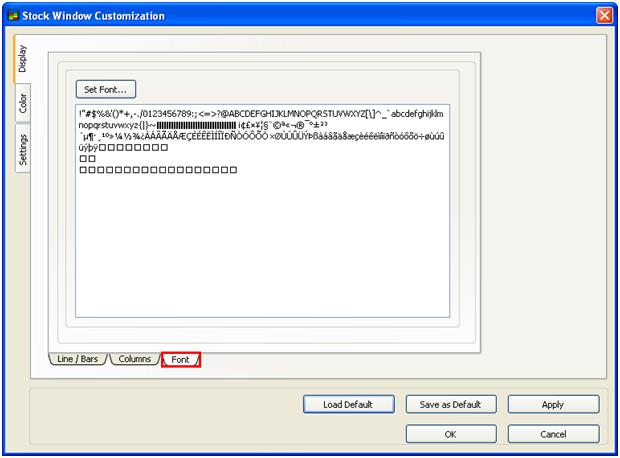Close the Stock Window Customization dialog
This screenshot has width=620, height=458.
pos(604,15)
